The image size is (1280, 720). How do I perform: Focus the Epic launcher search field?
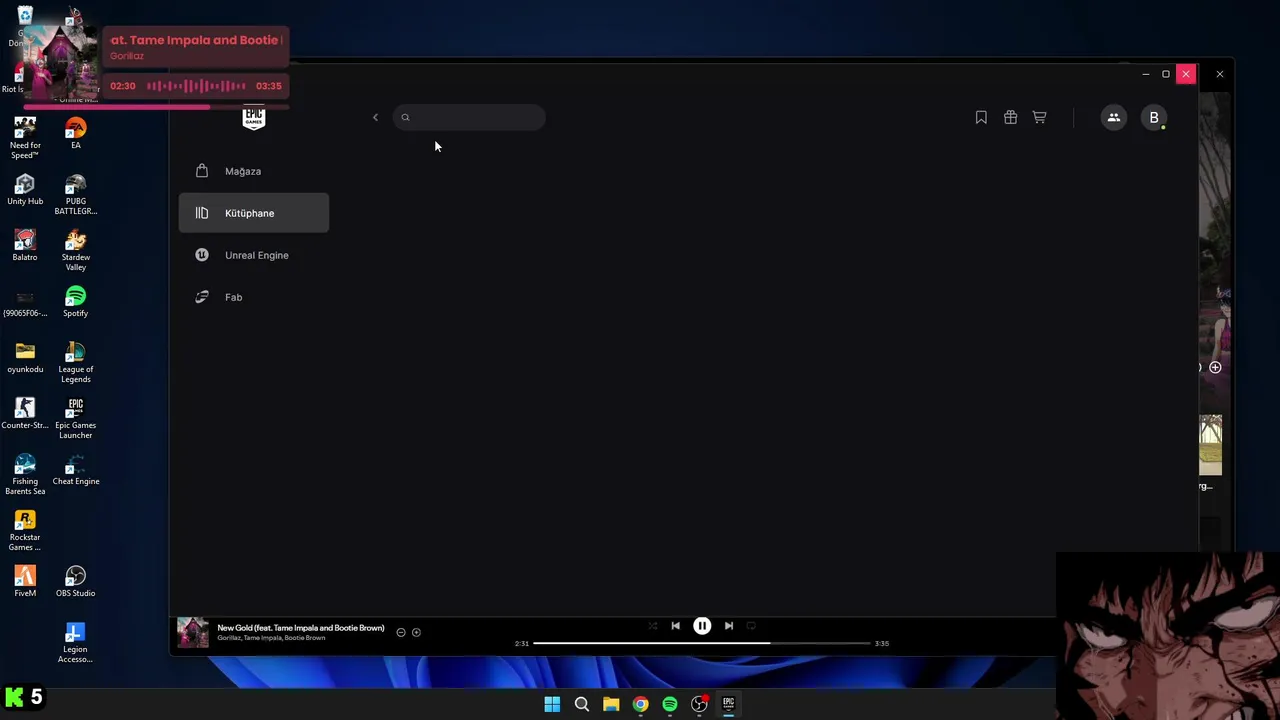click(469, 117)
